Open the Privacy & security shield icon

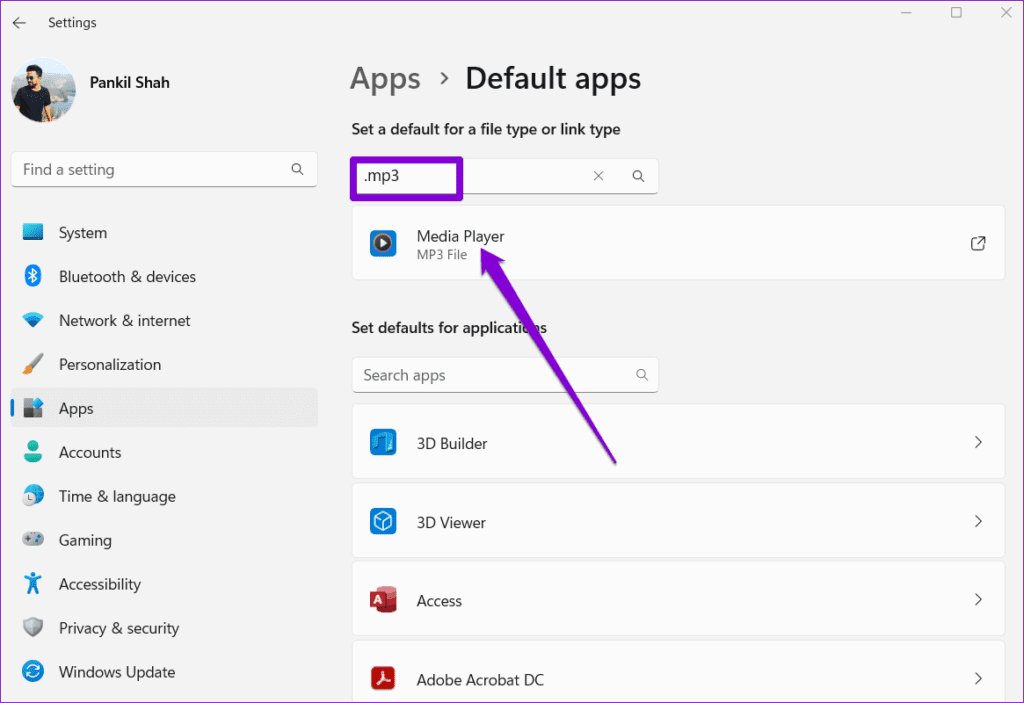[33, 628]
